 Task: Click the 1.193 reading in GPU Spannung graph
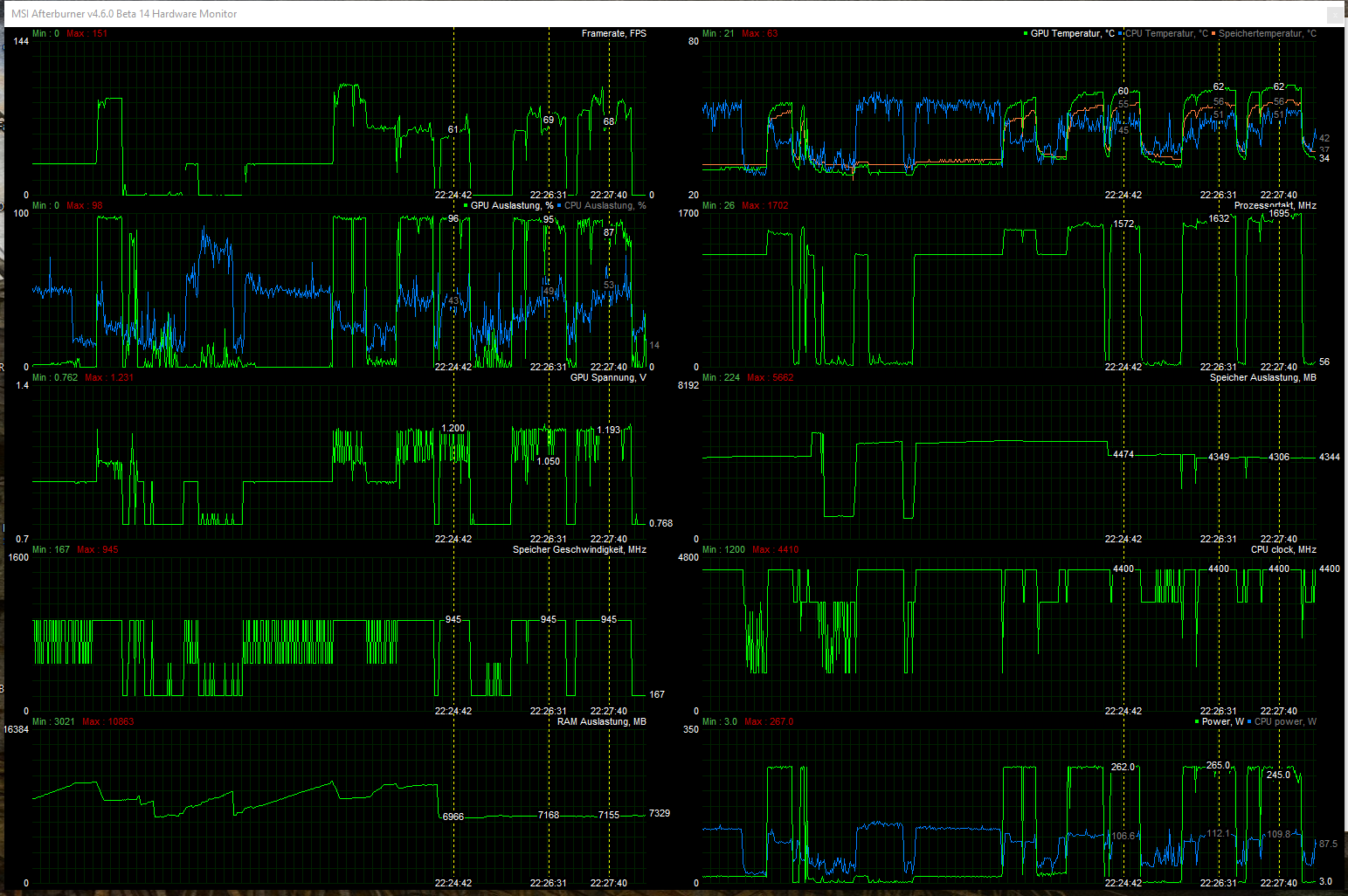tap(609, 431)
